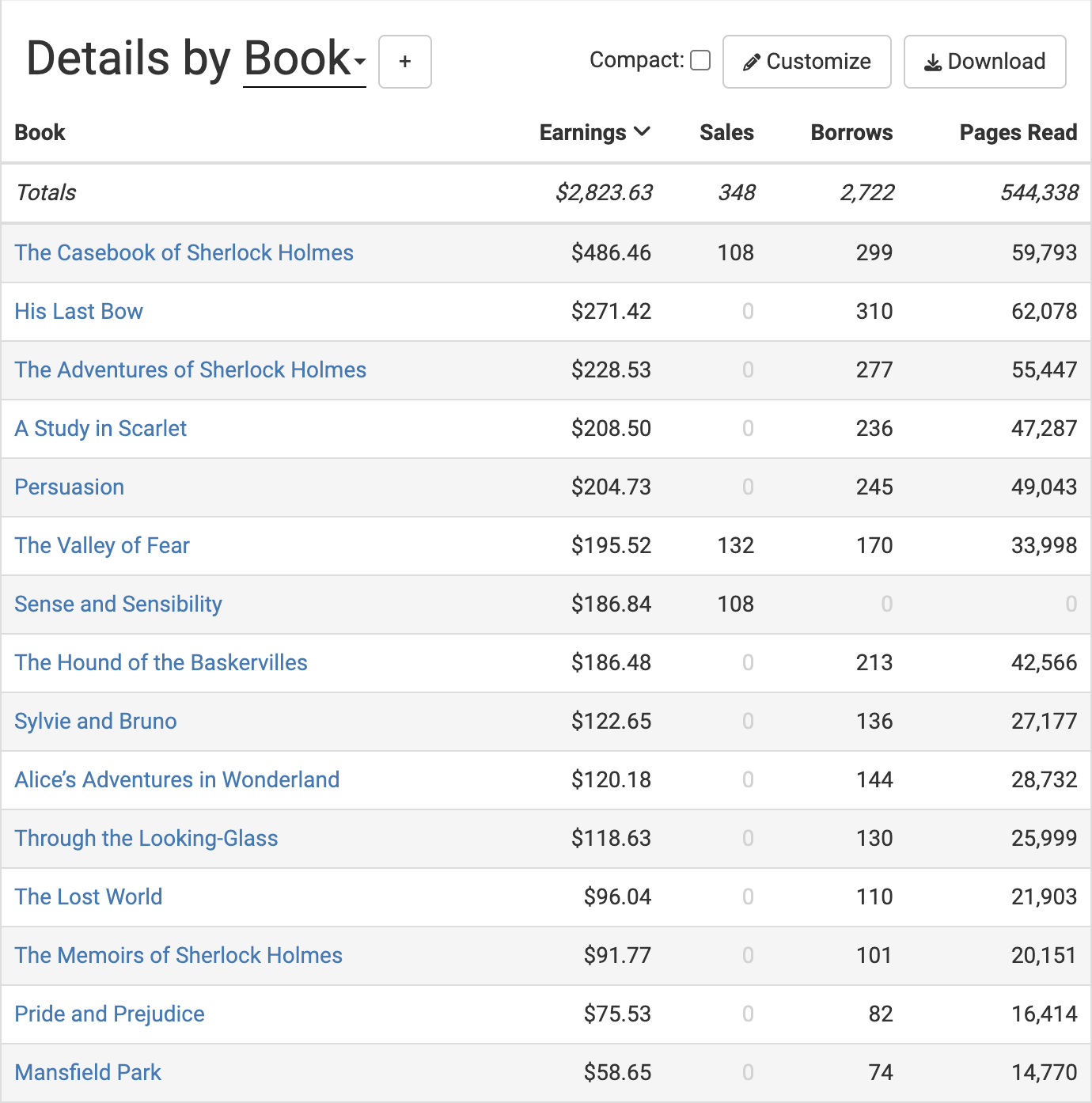Open the A Study in Scarlet link
Screen dimensions: 1092x1103
tap(100, 428)
